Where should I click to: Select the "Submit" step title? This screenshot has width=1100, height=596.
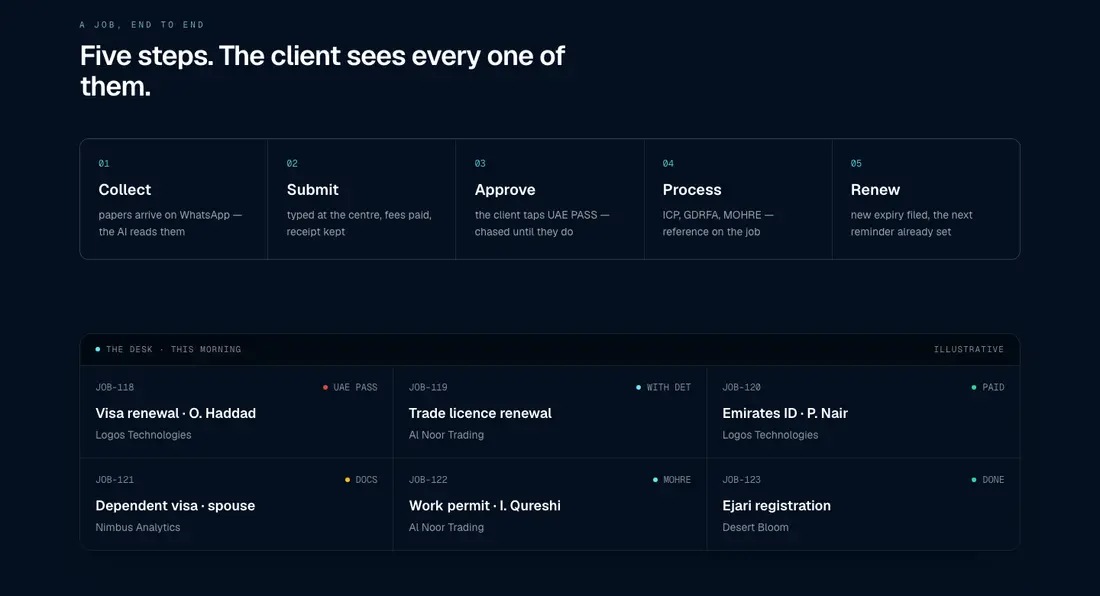coord(312,189)
